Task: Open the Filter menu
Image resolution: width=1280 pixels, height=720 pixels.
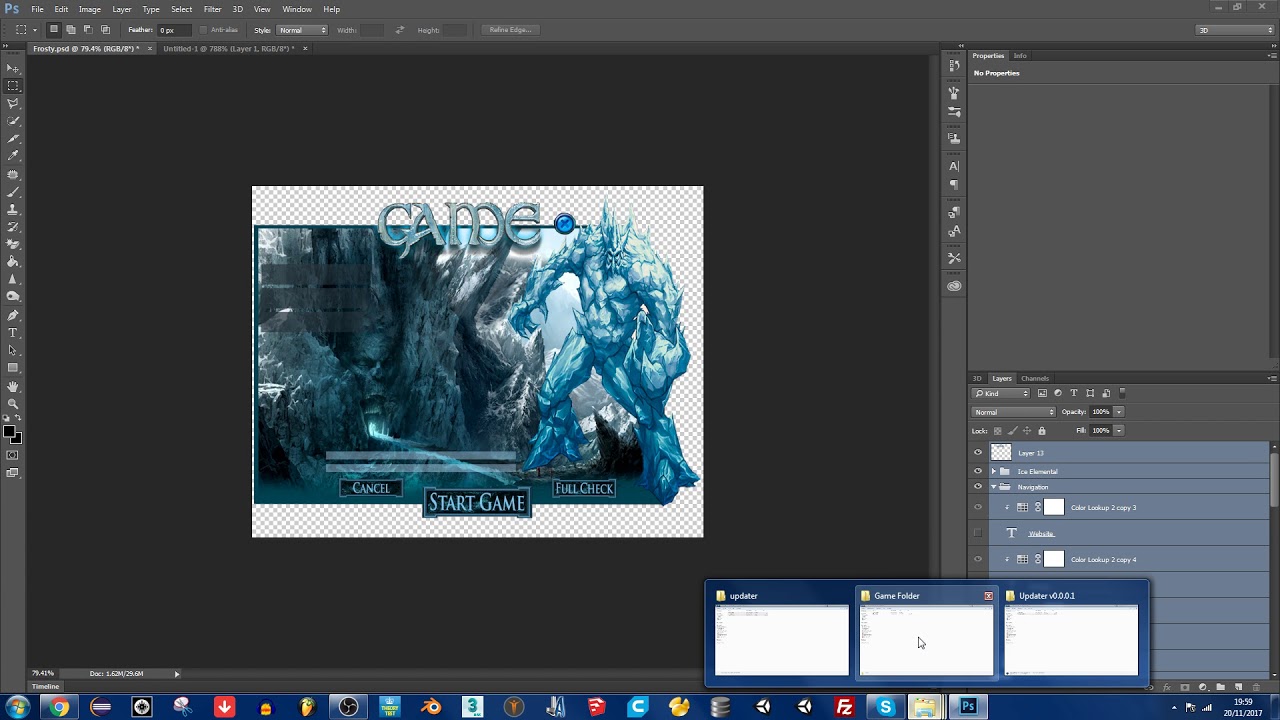Action: [x=212, y=9]
